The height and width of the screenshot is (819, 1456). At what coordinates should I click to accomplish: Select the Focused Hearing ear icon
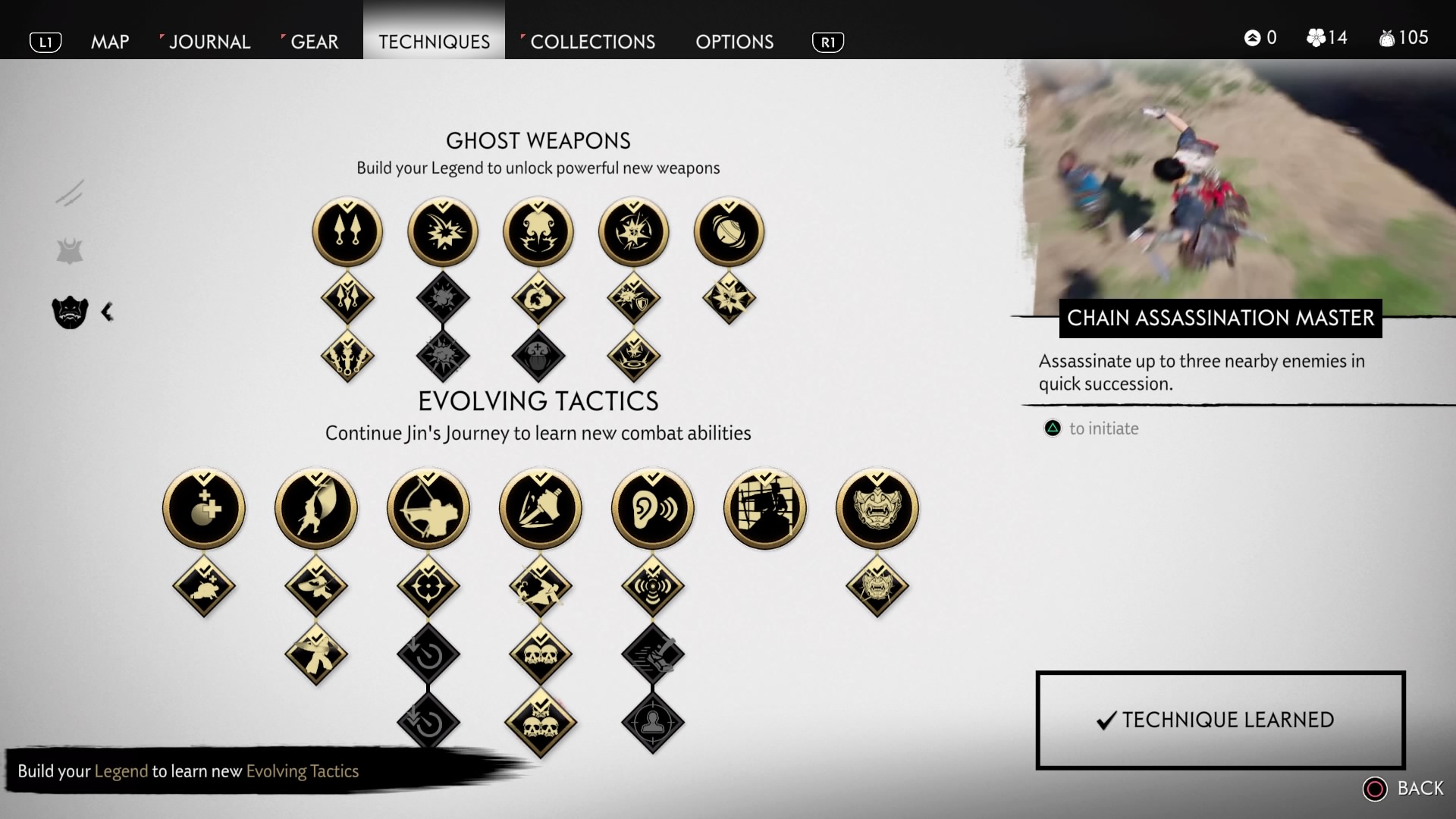click(x=653, y=509)
